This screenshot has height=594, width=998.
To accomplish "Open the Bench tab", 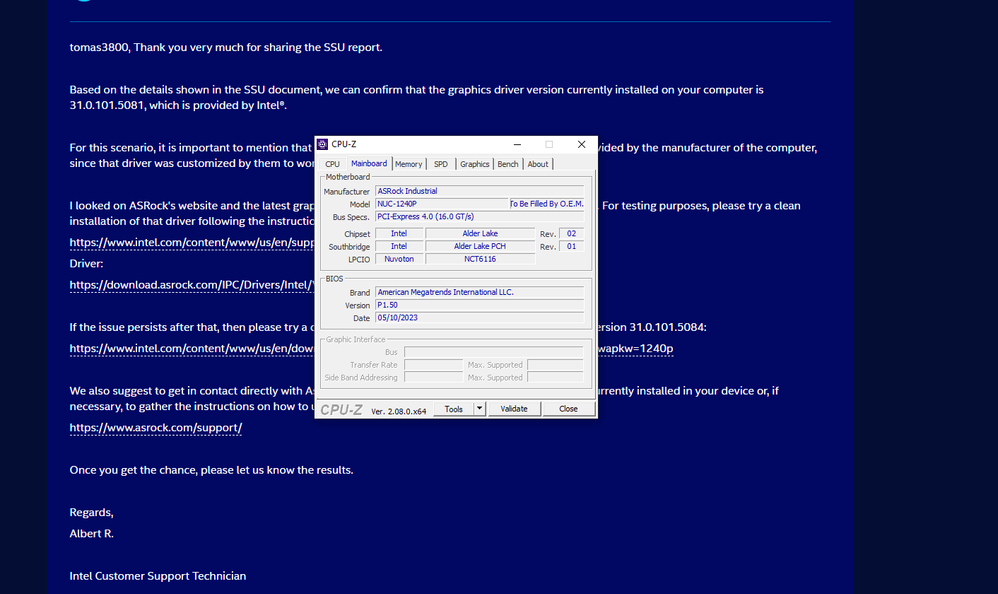I will [508, 164].
